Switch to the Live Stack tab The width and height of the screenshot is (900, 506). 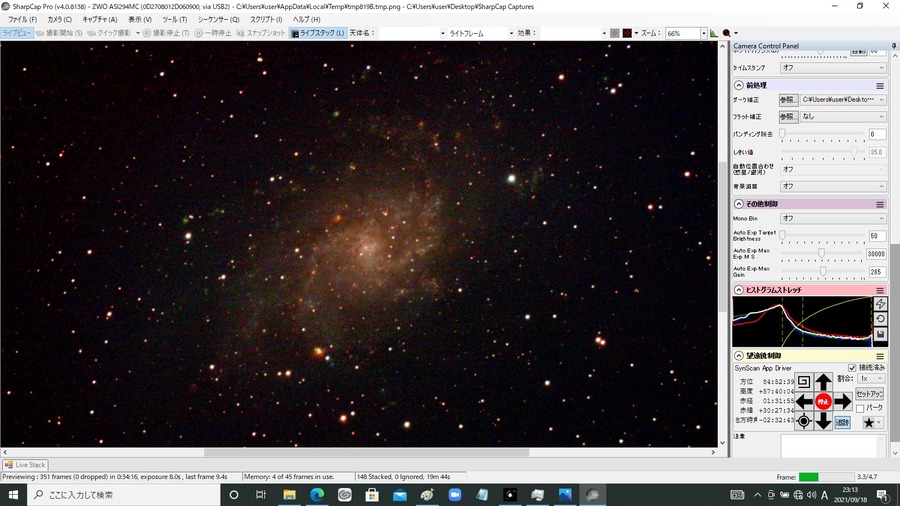coord(25,465)
